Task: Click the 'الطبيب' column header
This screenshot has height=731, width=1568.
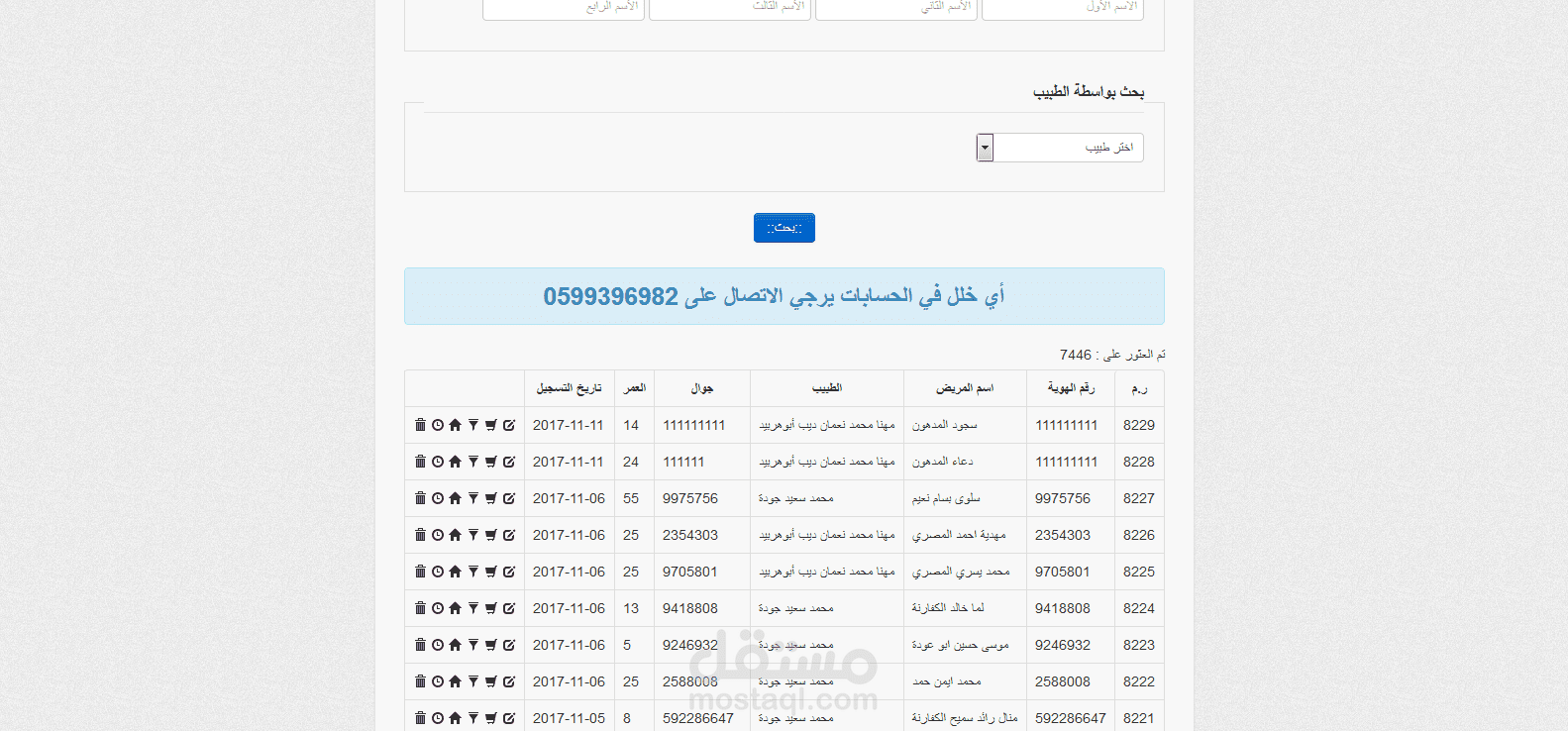Action: pos(827,388)
